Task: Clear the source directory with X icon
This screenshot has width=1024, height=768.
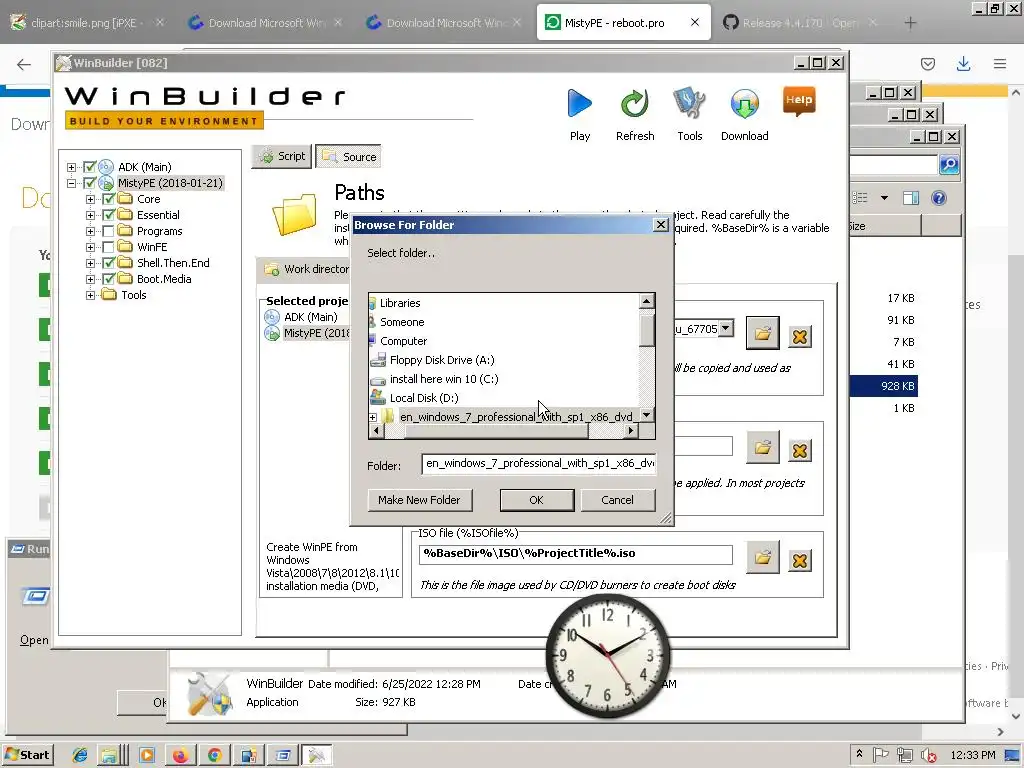Action: 799,337
